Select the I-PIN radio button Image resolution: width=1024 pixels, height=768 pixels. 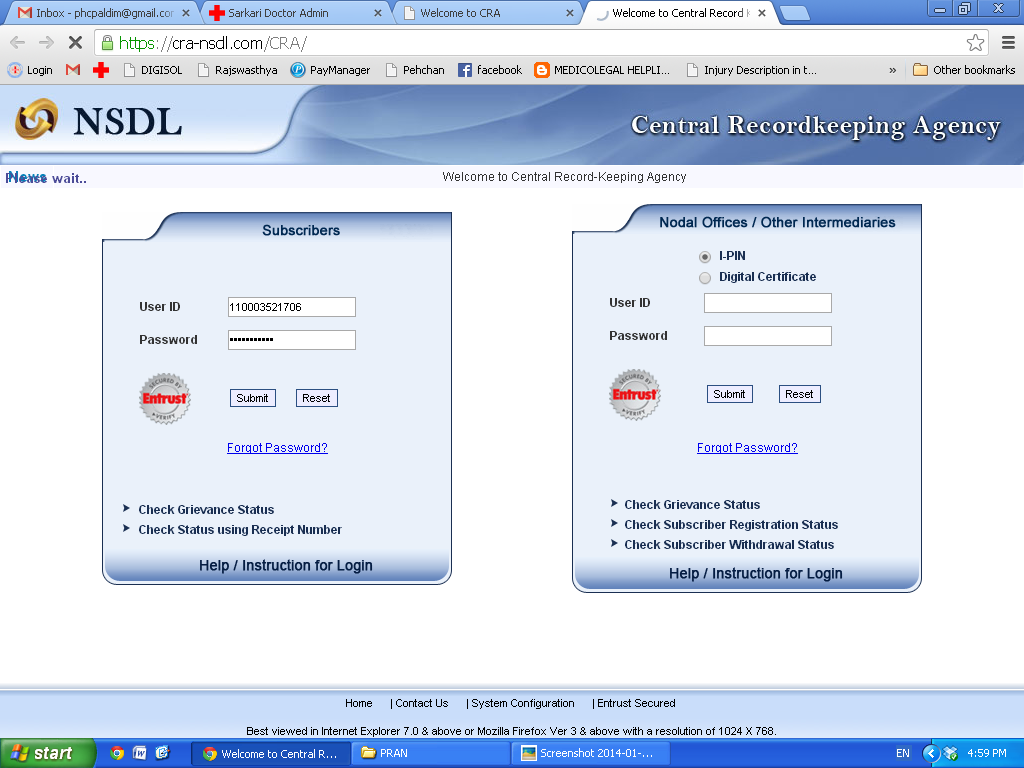coord(705,257)
